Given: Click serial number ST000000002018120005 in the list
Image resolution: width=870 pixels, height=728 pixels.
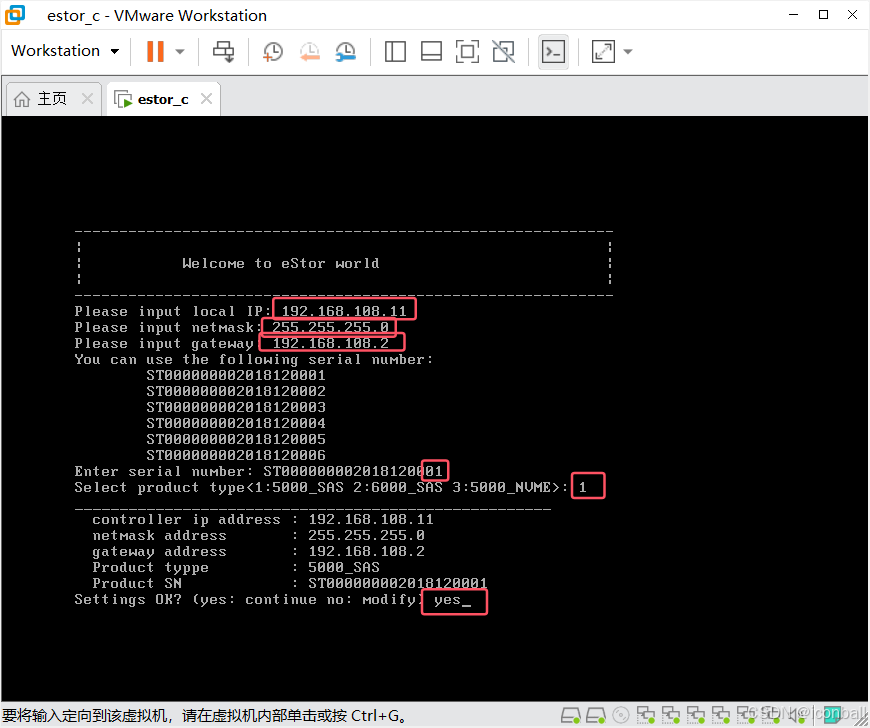Looking at the screenshot, I should (236, 439).
